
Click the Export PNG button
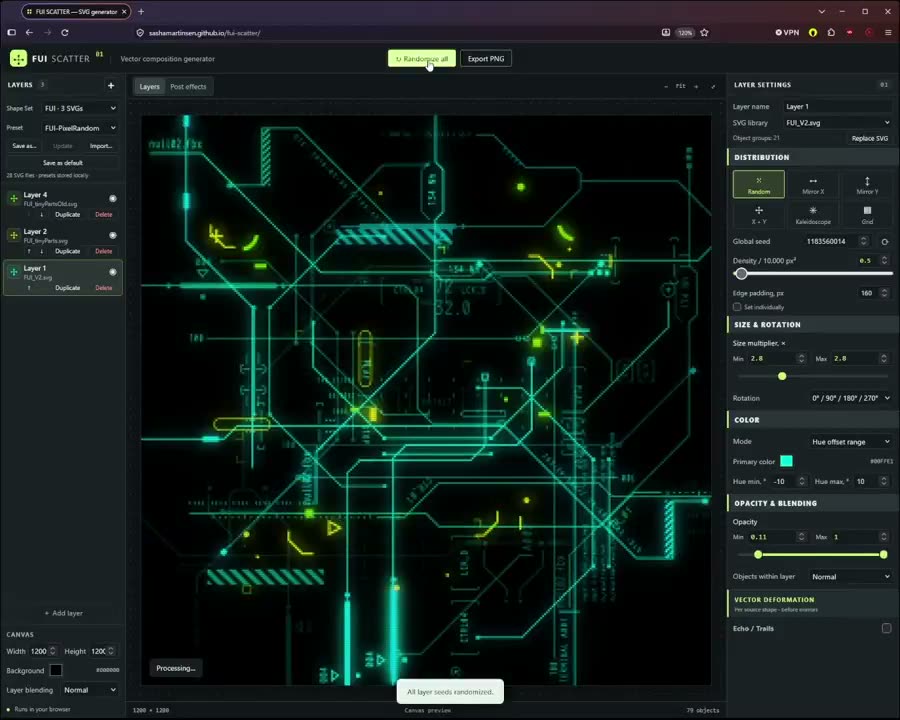486,59
